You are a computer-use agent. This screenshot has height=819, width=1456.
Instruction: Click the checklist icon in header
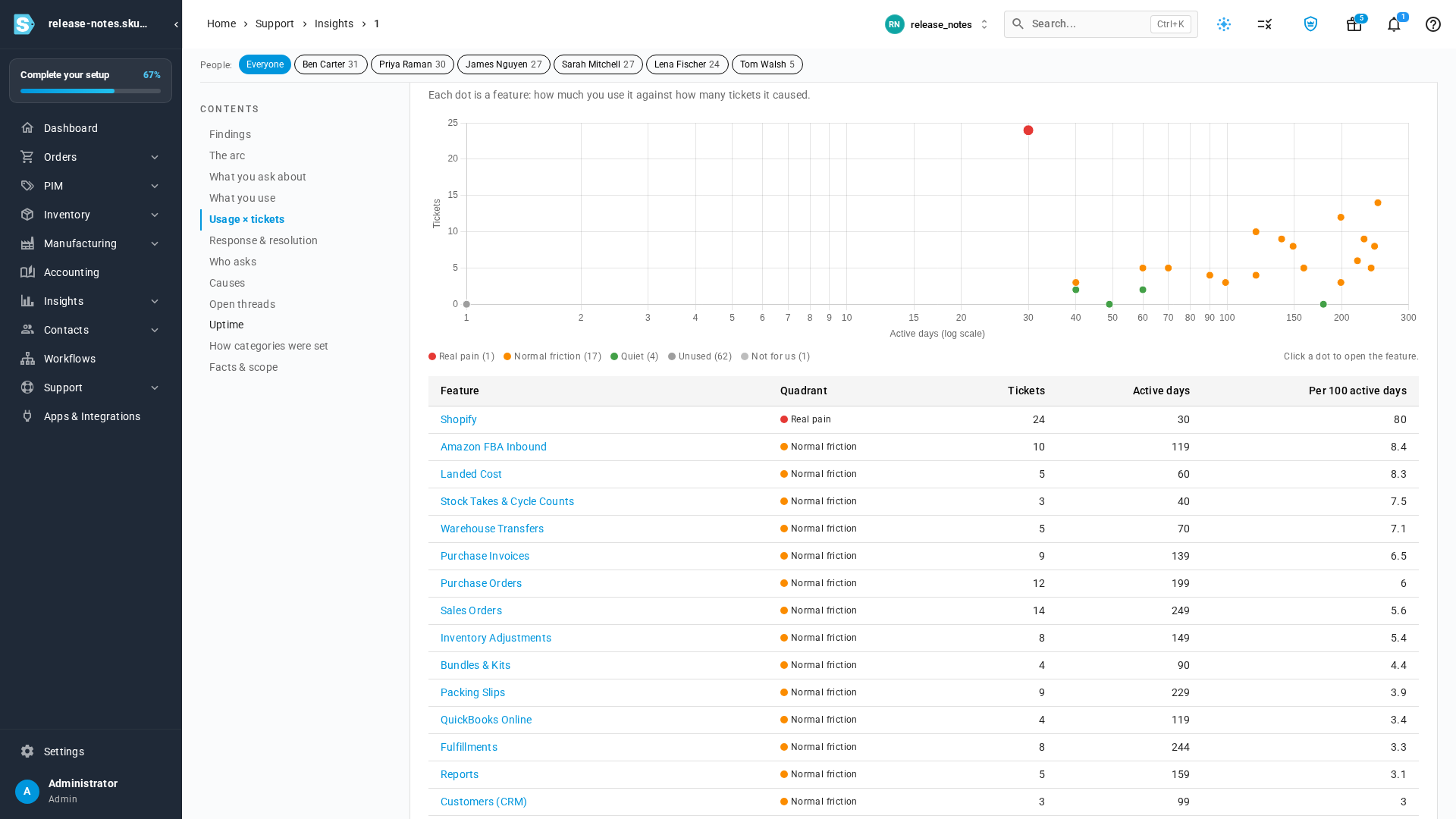point(1264,24)
